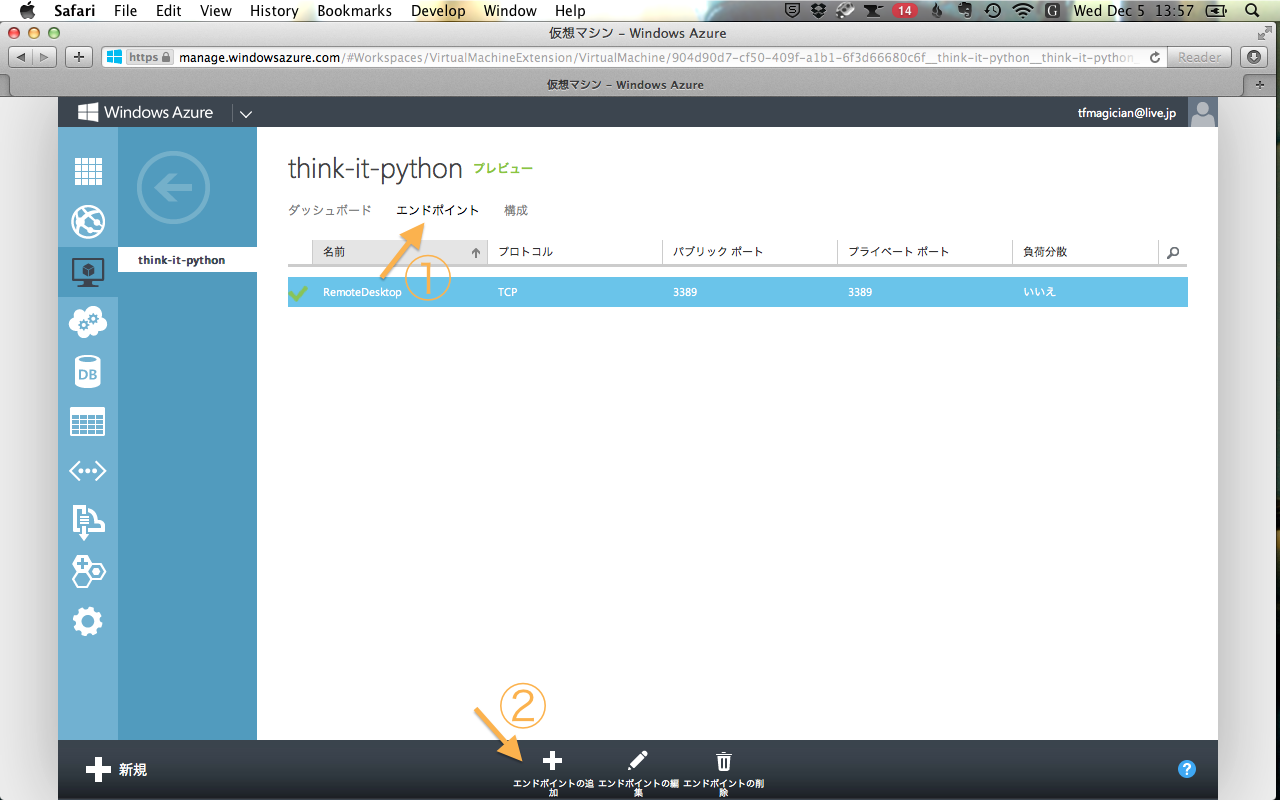Viewport: 1280px width, 800px height.
Task: Expand the dropdown chevron beside Windows Azure
Action: click(246, 114)
